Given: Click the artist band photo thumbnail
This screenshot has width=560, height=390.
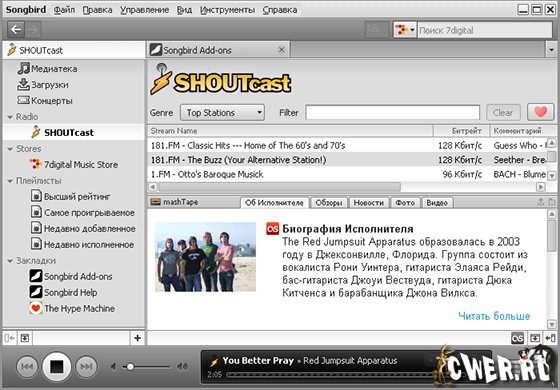Looking at the screenshot, I should 205,257.
